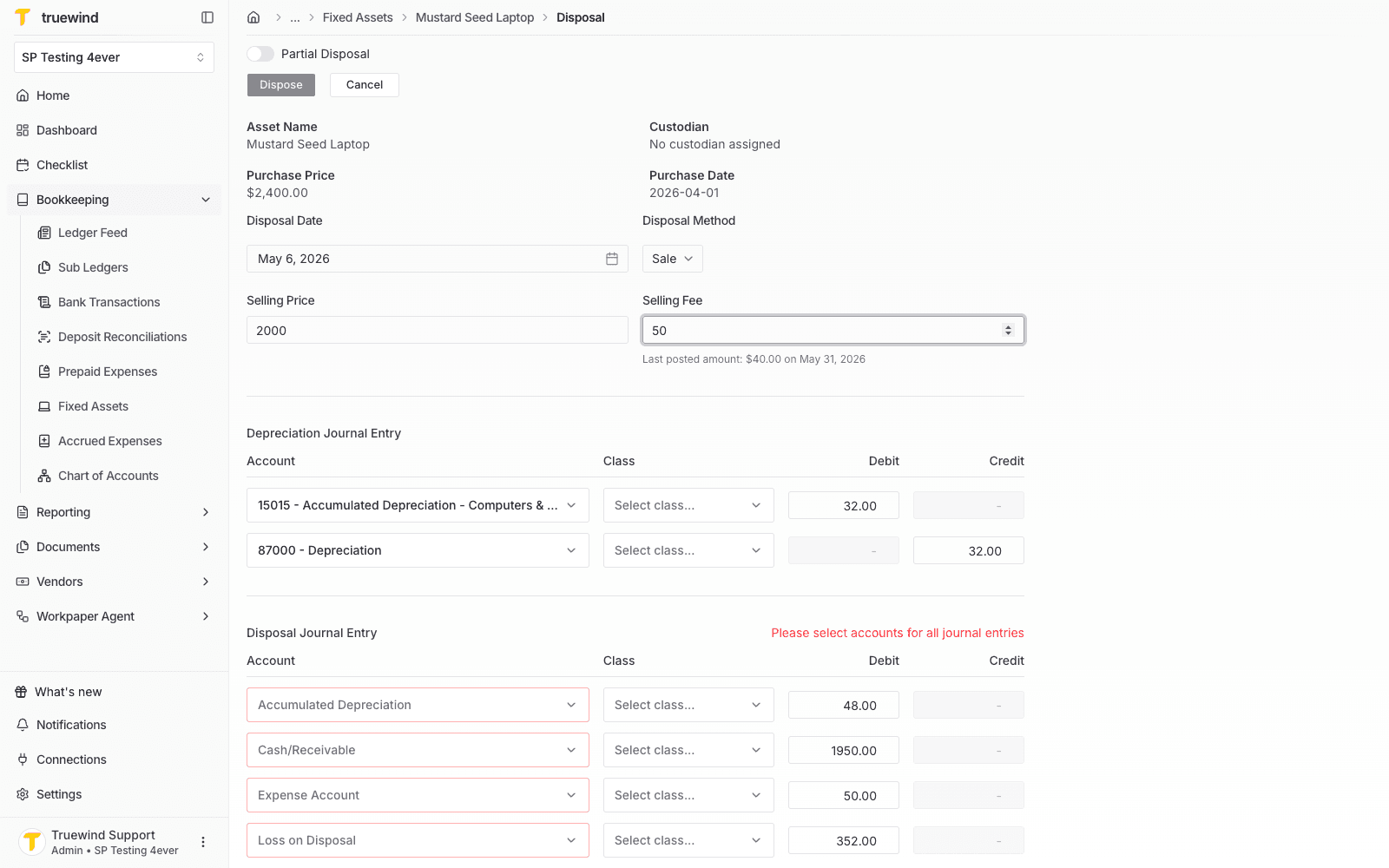The image size is (1389, 868).
Task: Open the Expense Account dropdown
Action: click(418, 795)
